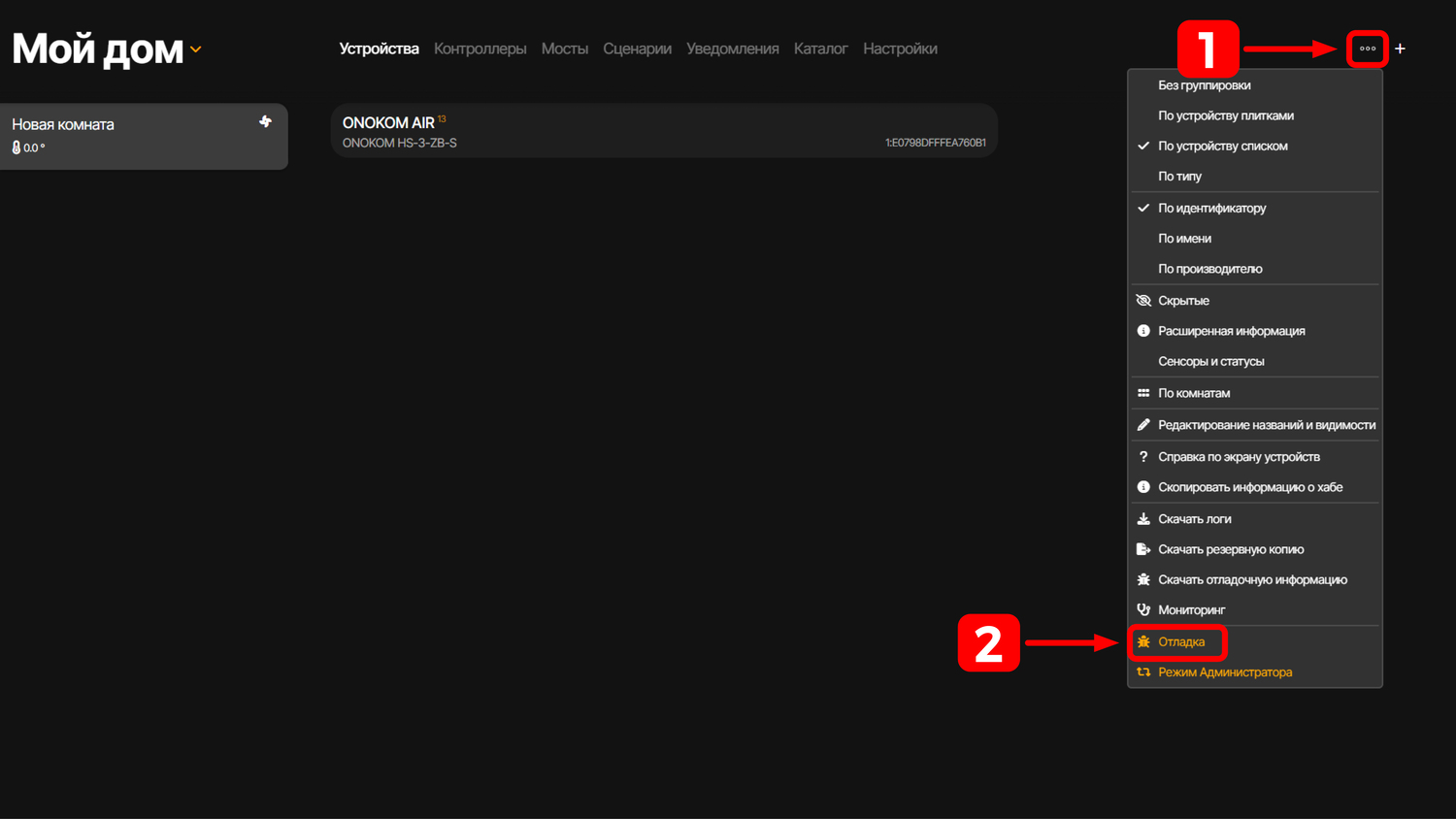Toggle the Скрытые hidden devices option
Viewport: 1456px width, 819px height.
(x=1183, y=301)
